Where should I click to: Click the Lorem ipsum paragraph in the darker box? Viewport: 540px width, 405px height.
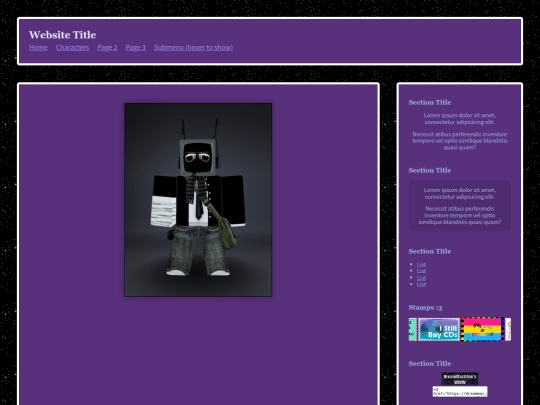[x=460, y=194]
